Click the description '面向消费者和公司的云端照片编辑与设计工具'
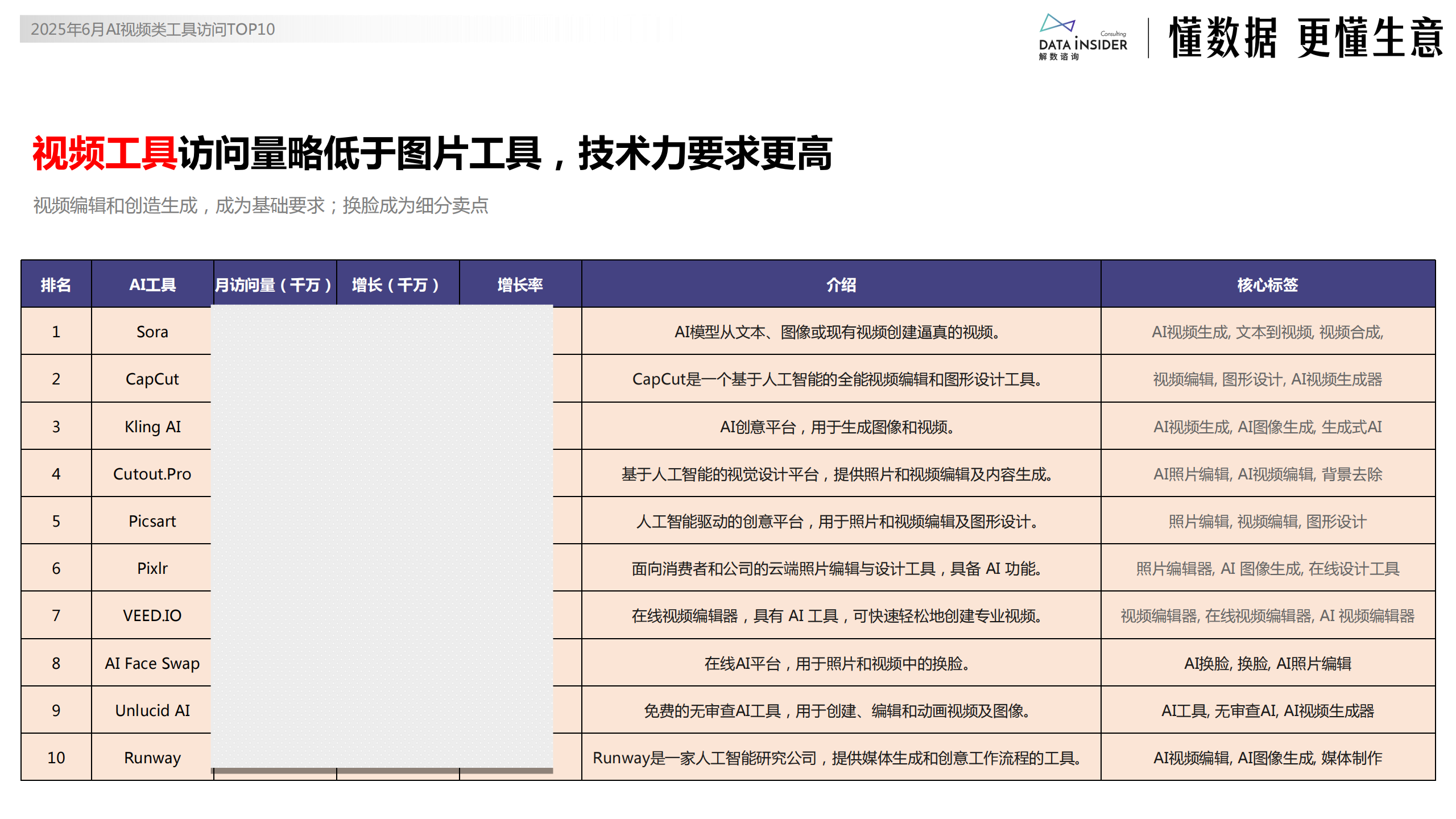1456x819 pixels. pos(783,569)
